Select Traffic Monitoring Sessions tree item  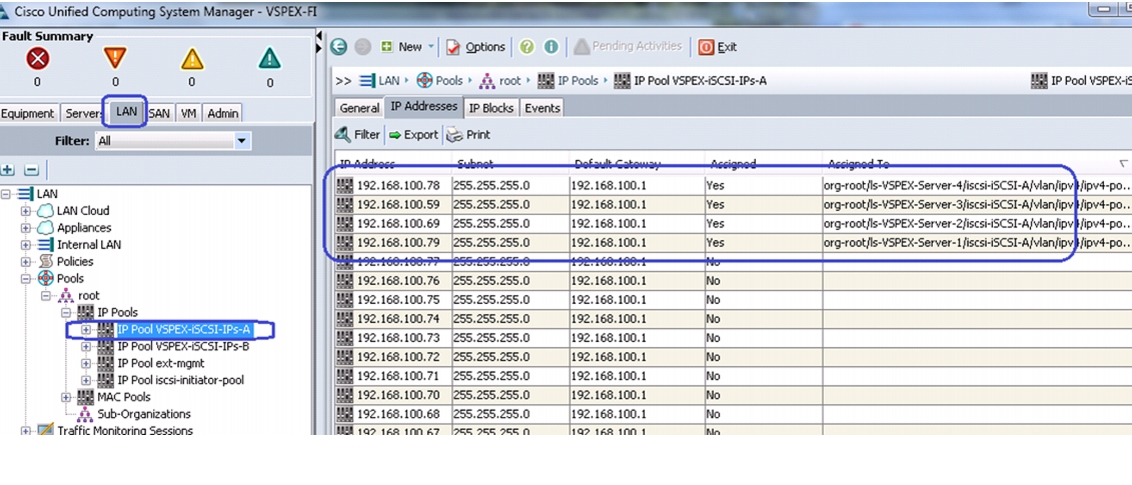point(125,431)
